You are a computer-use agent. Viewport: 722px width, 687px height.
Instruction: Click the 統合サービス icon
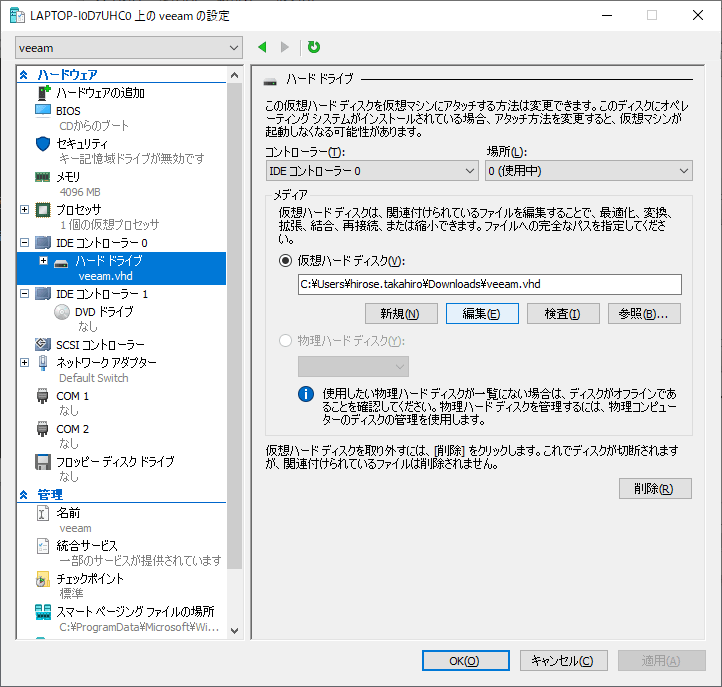42,546
